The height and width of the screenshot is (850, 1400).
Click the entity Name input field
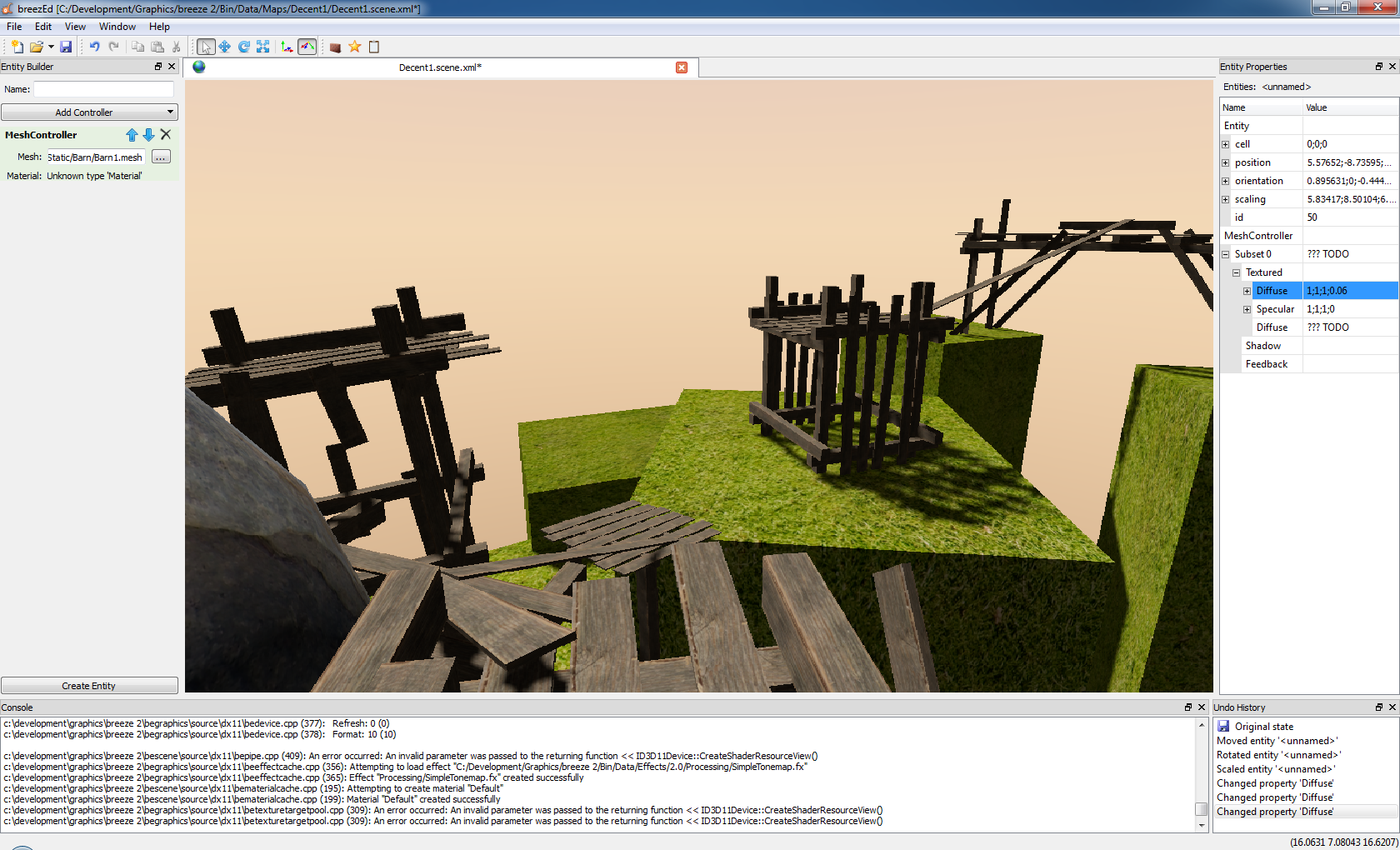click(x=103, y=89)
